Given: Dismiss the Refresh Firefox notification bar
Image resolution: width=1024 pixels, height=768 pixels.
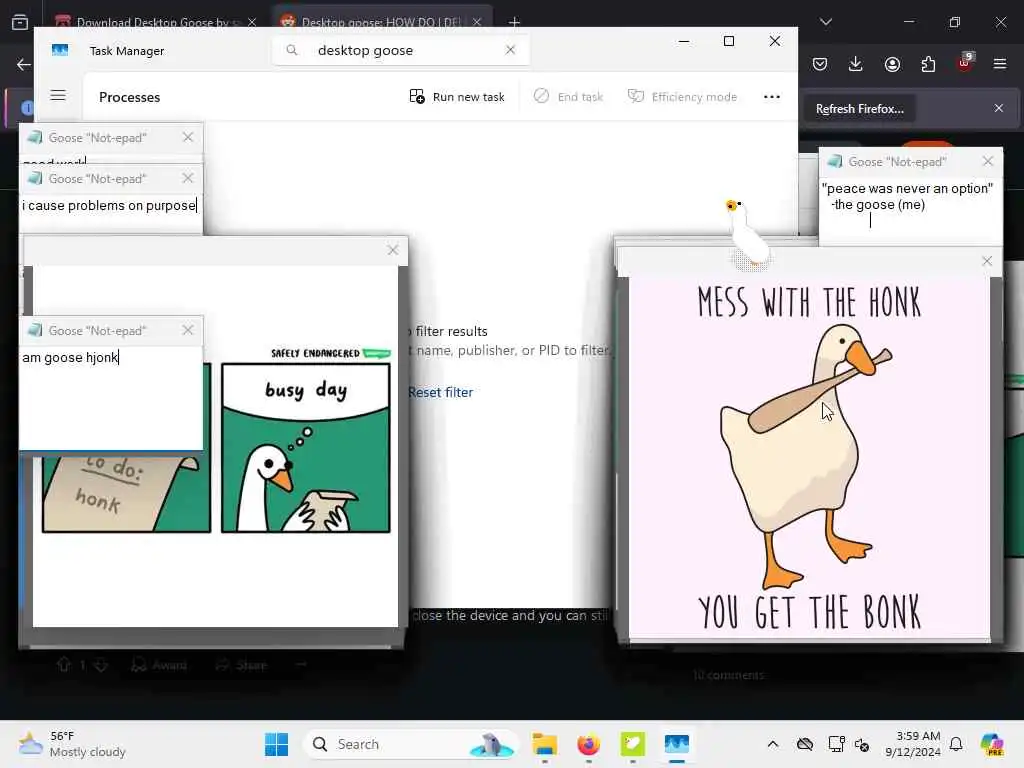Looking at the screenshot, I should pyautogui.click(x=999, y=108).
